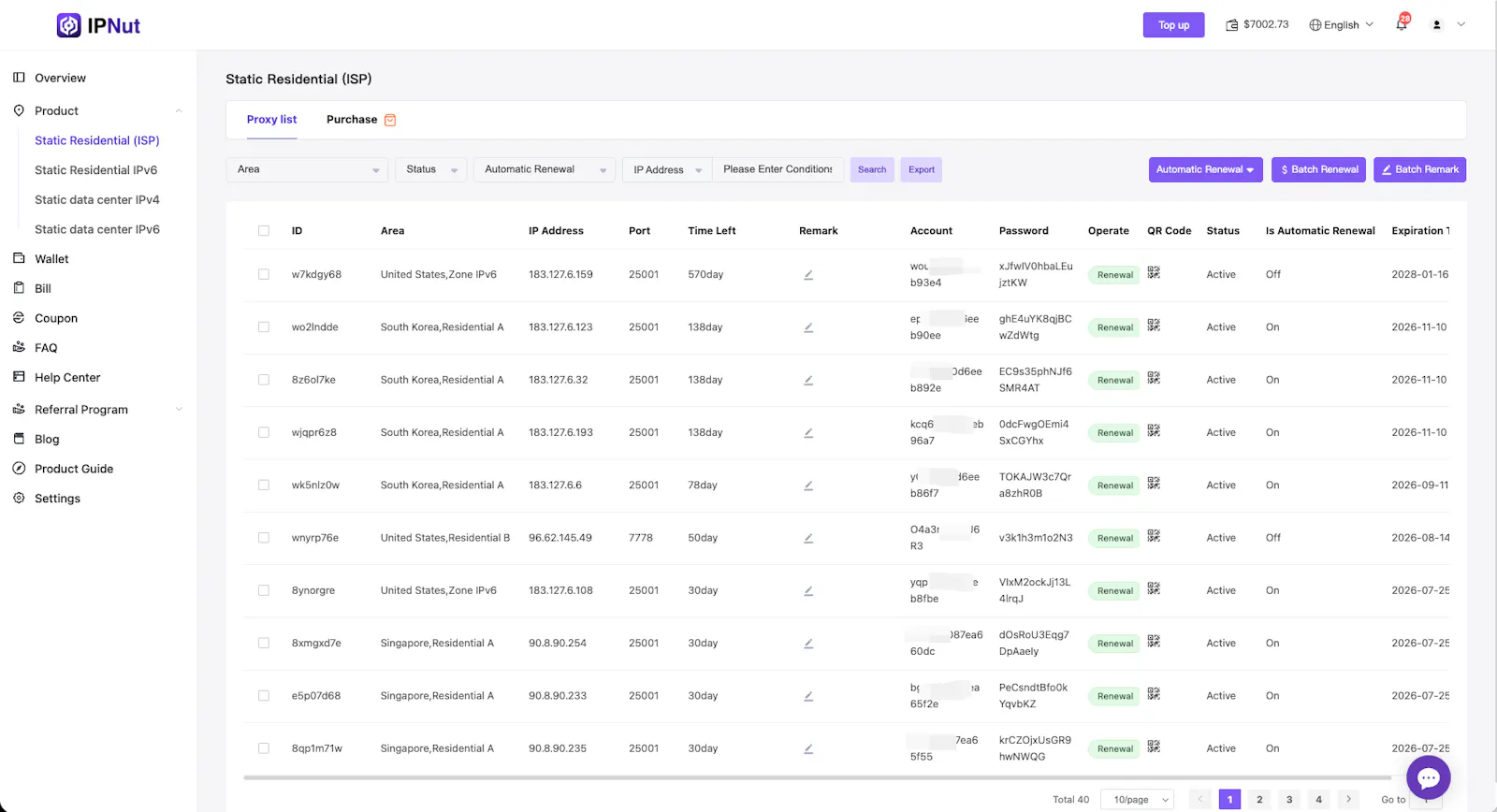Open Overview in sidebar
Image resolution: width=1497 pixels, height=812 pixels.
coord(60,78)
